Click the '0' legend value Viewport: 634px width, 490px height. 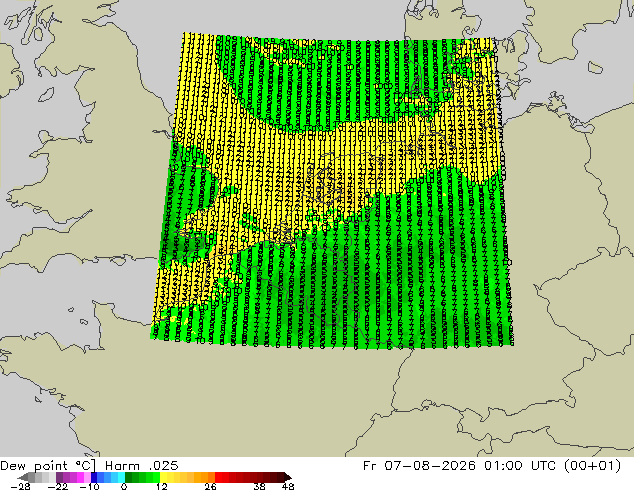[124, 486]
